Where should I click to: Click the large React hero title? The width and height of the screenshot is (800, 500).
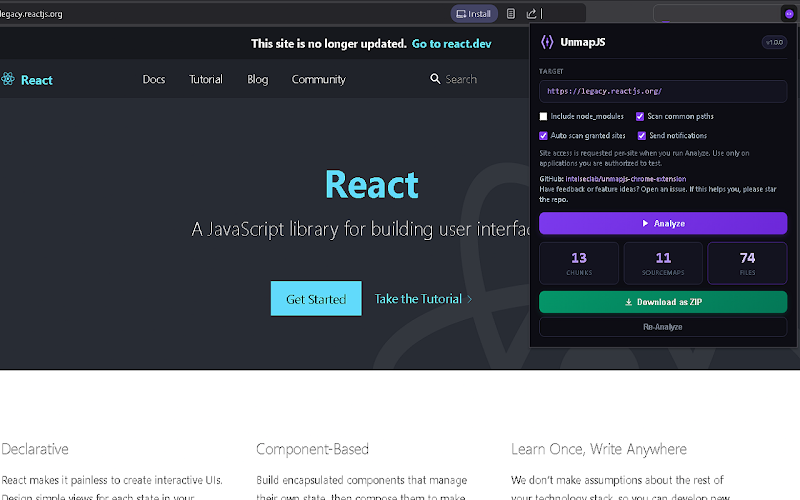tap(372, 184)
